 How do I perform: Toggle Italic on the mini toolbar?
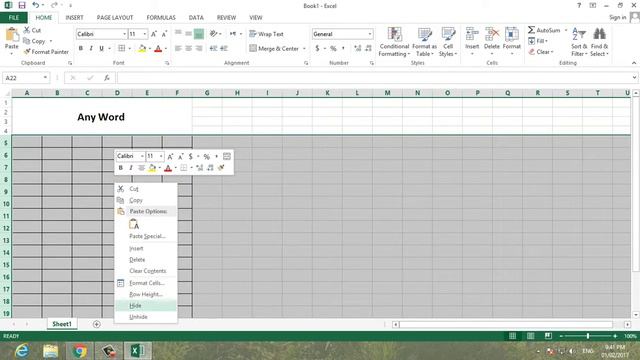131,168
